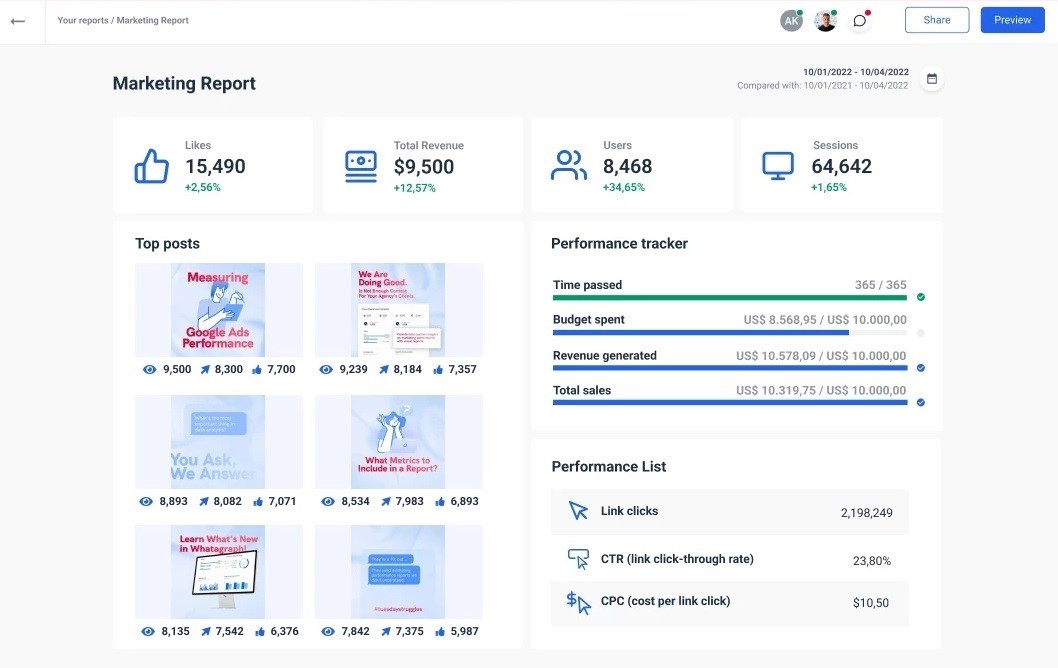Open the You Ask, We Answer post
1058x668 pixels.
click(x=219, y=441)
